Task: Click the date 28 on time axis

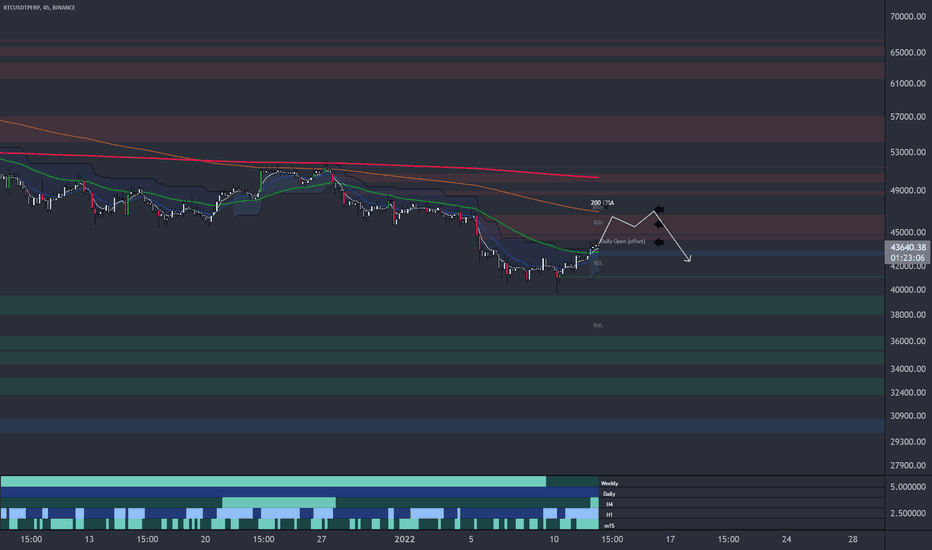Action: click(x=853, y=539)
